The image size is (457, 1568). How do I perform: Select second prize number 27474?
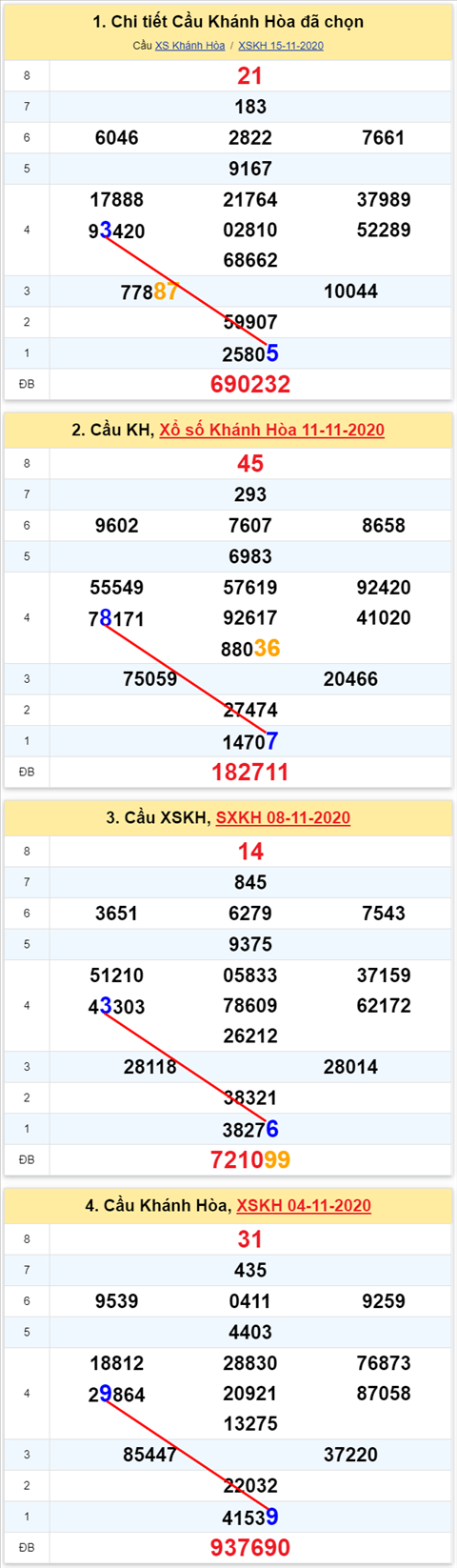(250, 710)
